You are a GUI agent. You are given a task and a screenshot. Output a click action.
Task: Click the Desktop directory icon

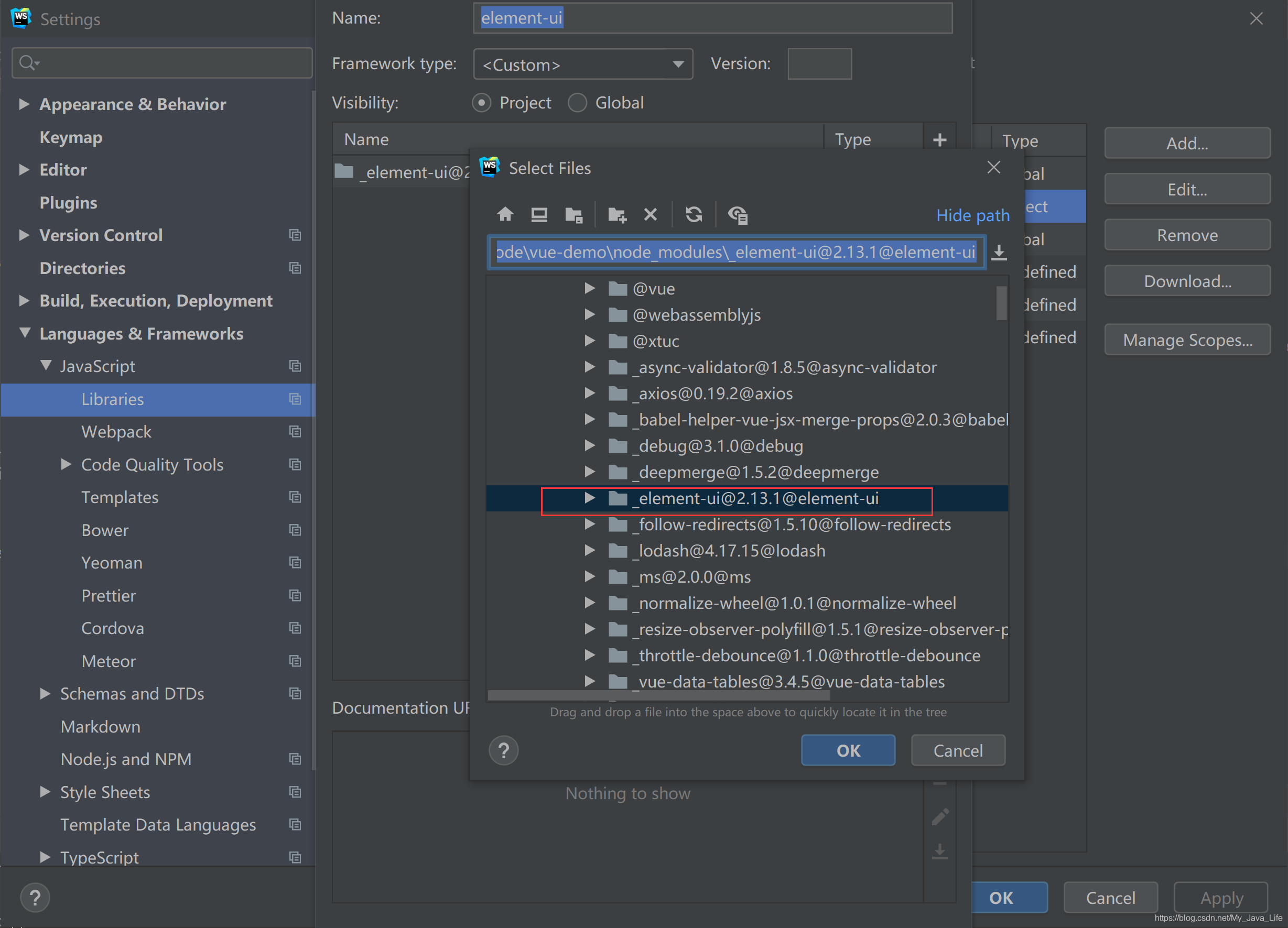(539, 214)
